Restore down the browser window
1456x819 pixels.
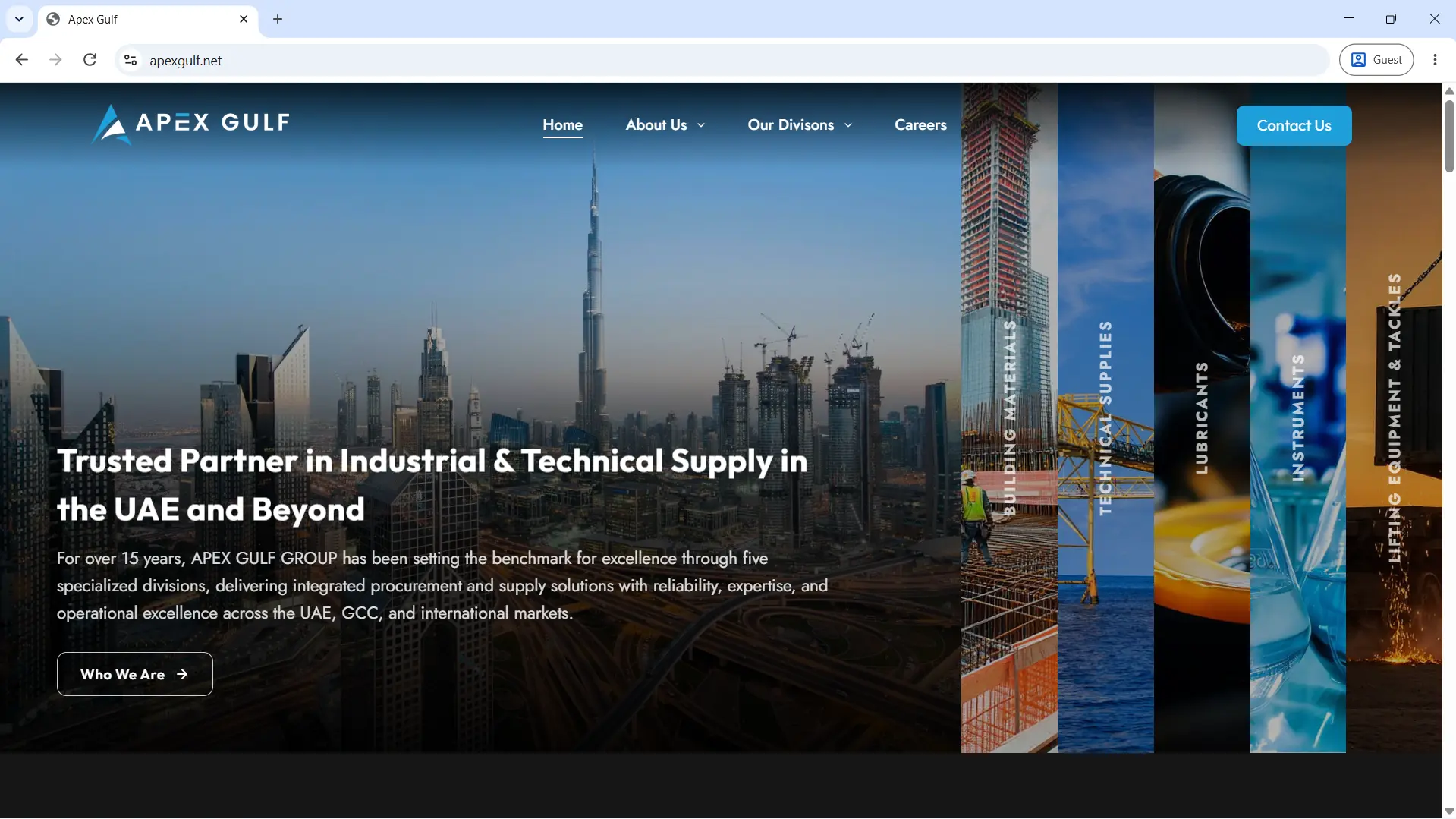pos(1391,18)
